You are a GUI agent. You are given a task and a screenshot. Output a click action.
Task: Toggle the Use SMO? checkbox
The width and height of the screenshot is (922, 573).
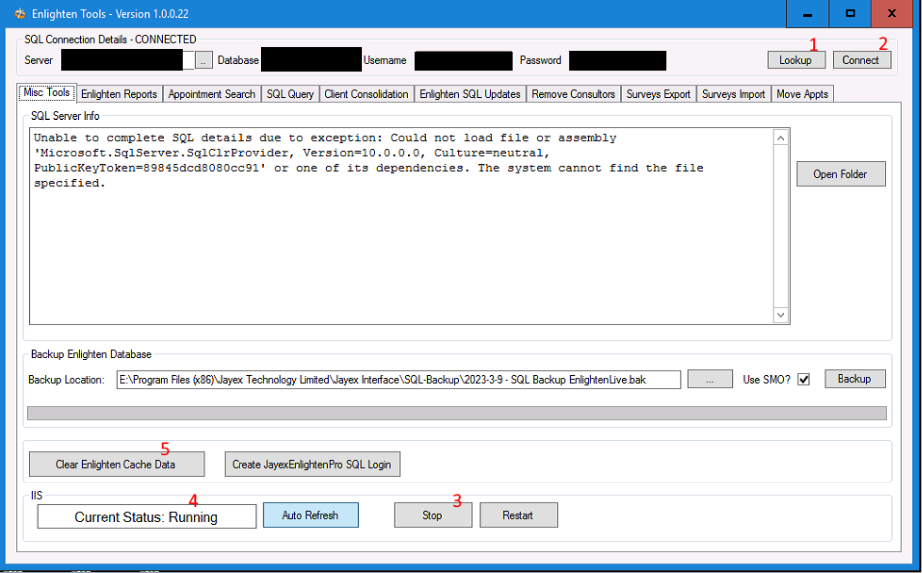tap(804, 379)
